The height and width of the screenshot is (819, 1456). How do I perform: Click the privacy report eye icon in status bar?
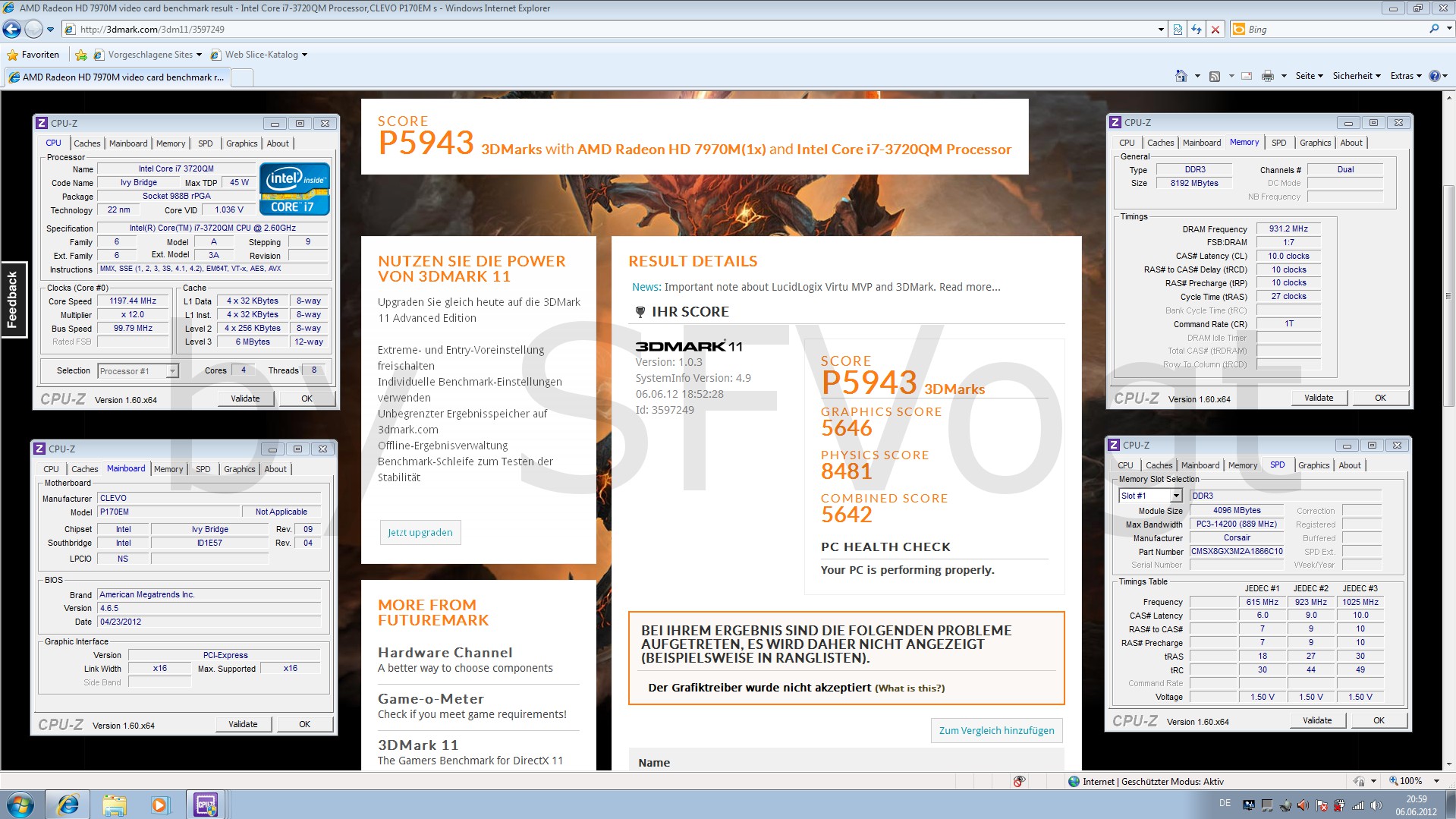click(1019, 781)
